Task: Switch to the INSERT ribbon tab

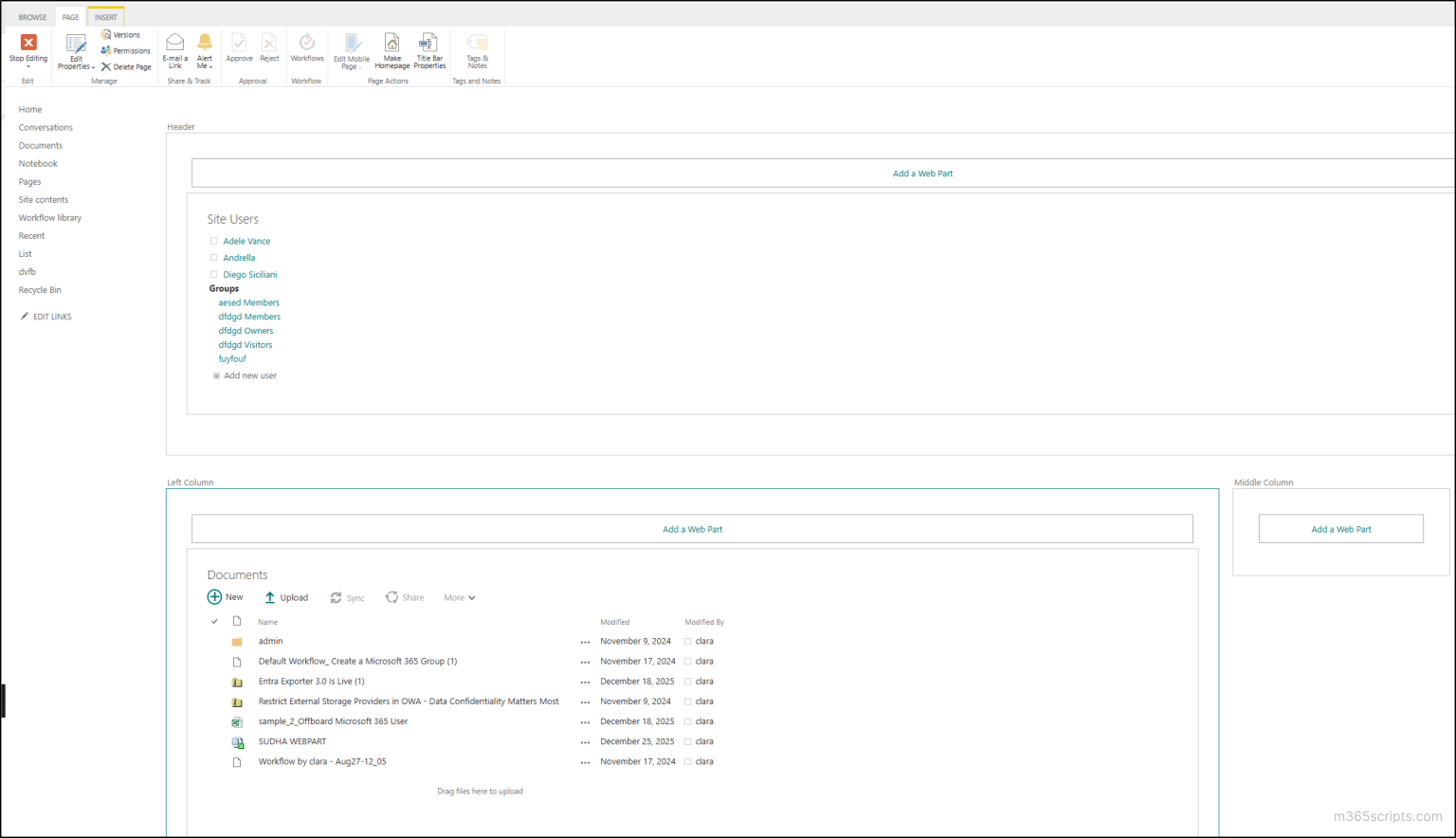Action: (x=105, y=16)
